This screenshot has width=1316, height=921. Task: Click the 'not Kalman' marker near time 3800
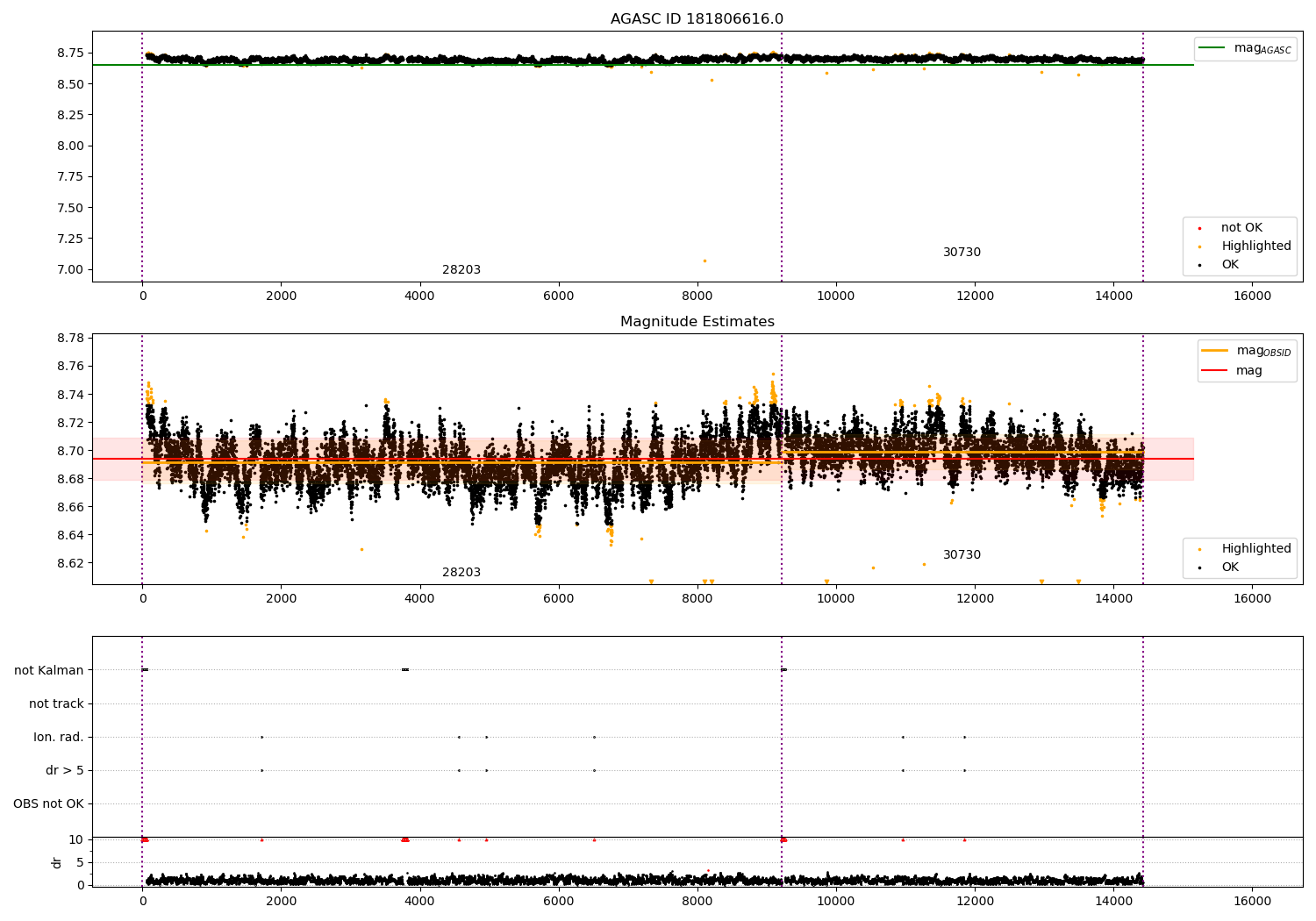click(404, 670)
